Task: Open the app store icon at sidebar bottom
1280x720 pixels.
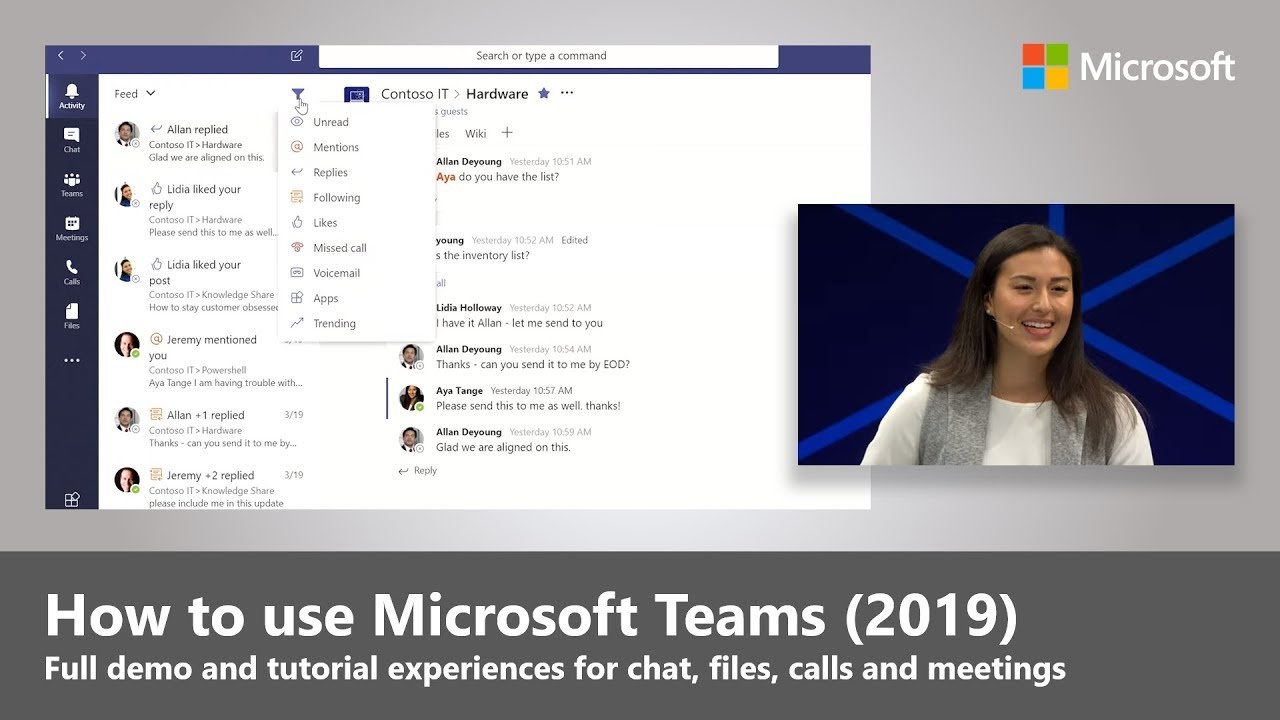Action: click(72, 500)
